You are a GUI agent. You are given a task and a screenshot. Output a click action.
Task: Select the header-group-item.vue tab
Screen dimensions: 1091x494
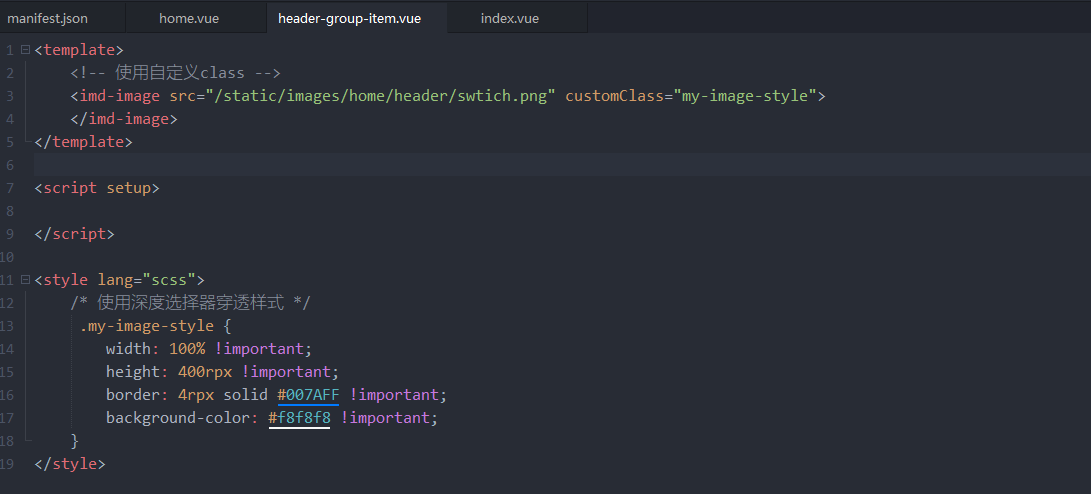(349, 18)
